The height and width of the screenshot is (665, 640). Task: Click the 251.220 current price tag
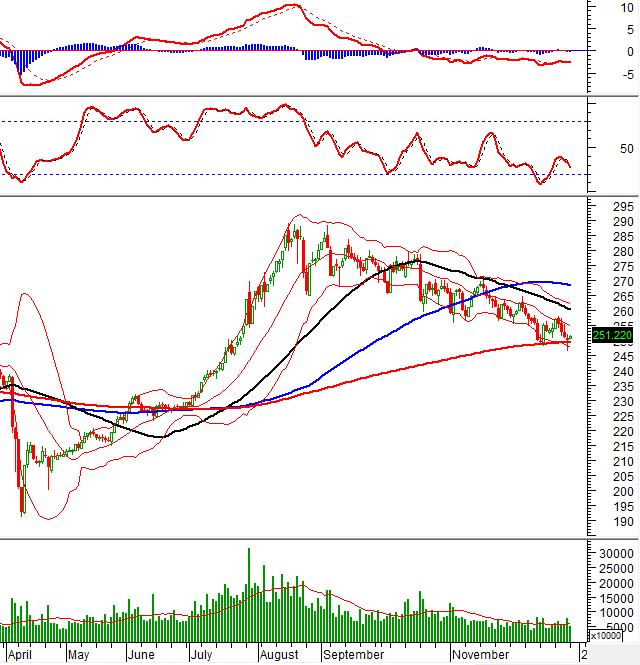[x=606, y=335]
